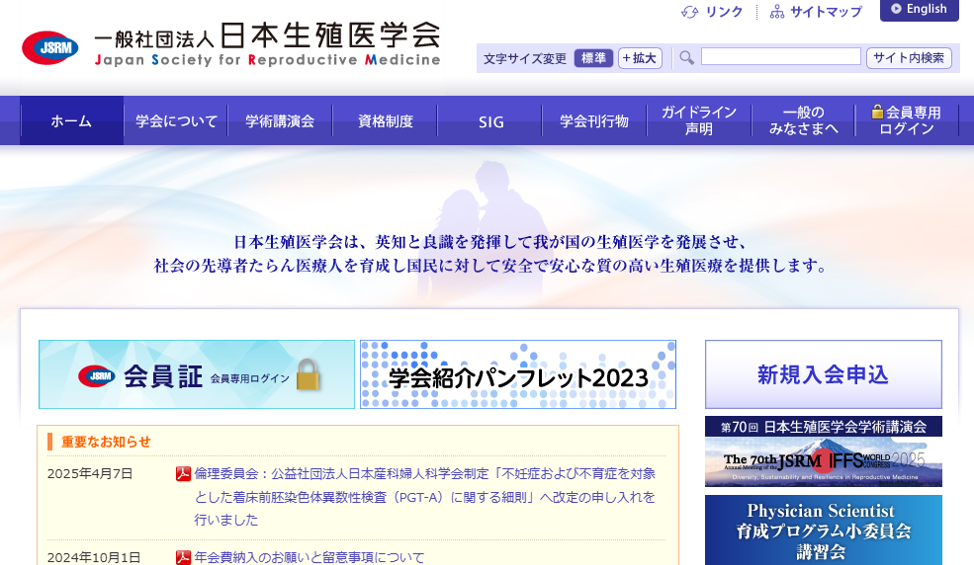Open the 倫理委員会 PGT-A notice link

pyautogui.click(x=425, y=497)
